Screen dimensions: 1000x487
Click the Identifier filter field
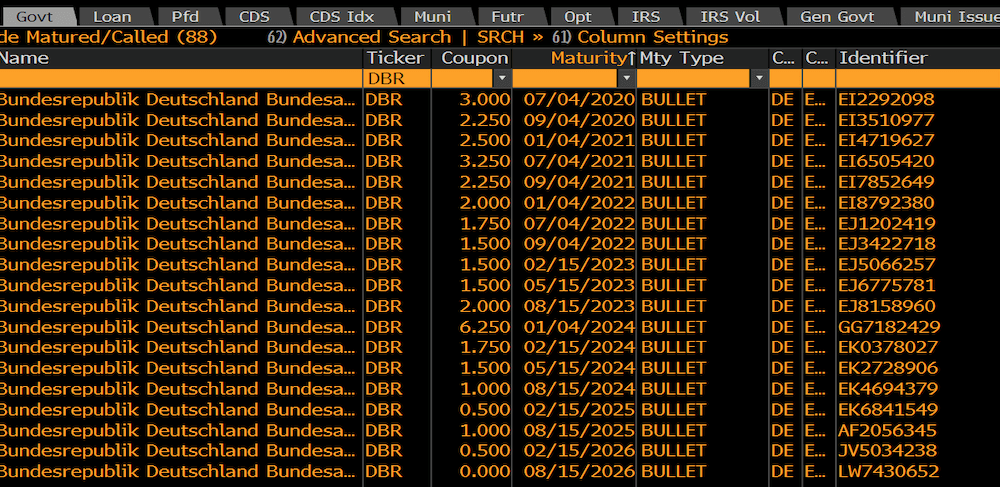918,78
